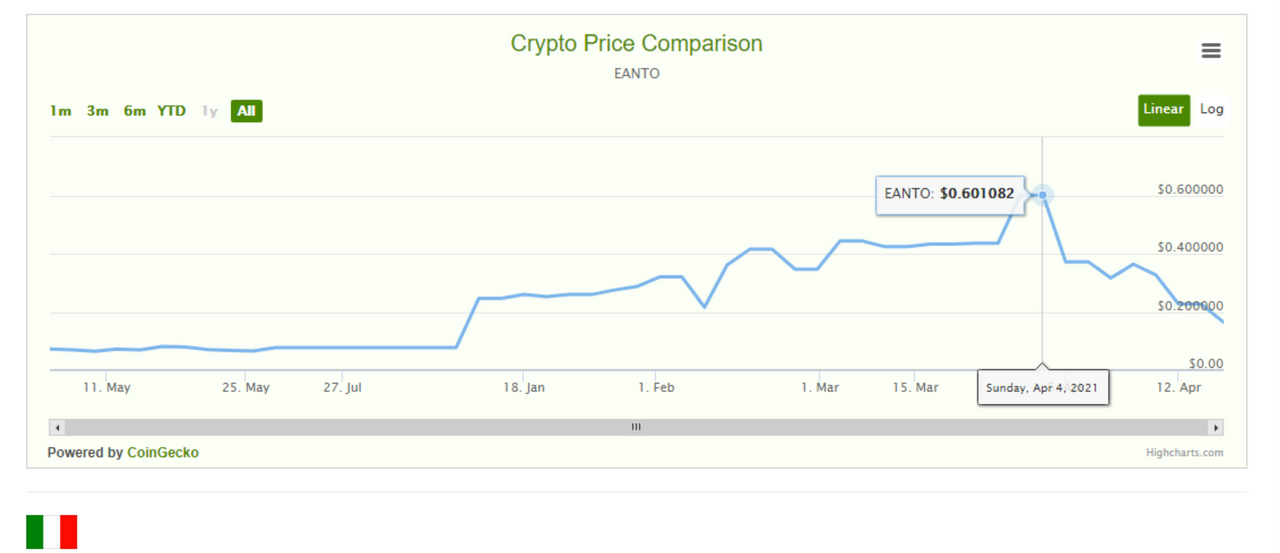The height and width of the screenshot is (553, 1280).
Task: Open the Highcharts.com credit link
Action: 1184,453
